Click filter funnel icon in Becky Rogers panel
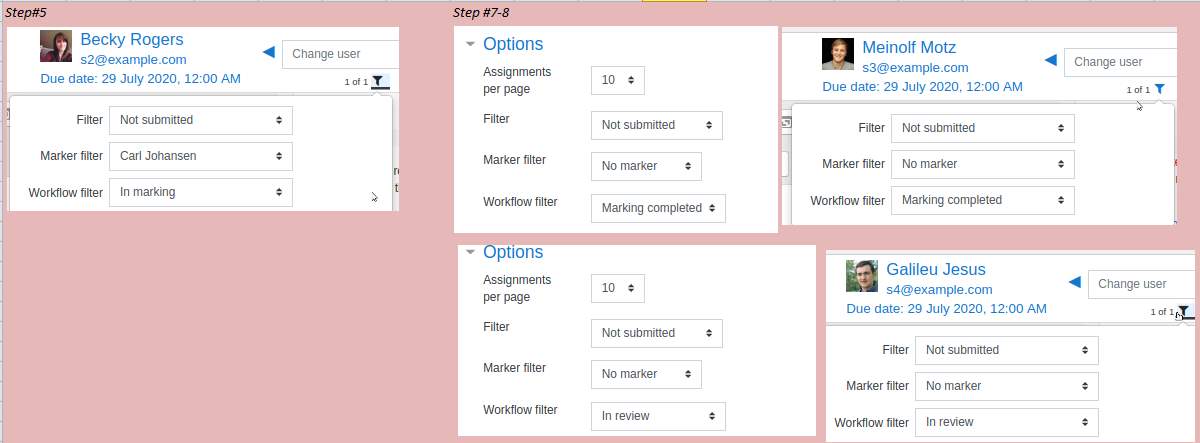The height and width of the screenshot is (443, 1200). [378, 82]
